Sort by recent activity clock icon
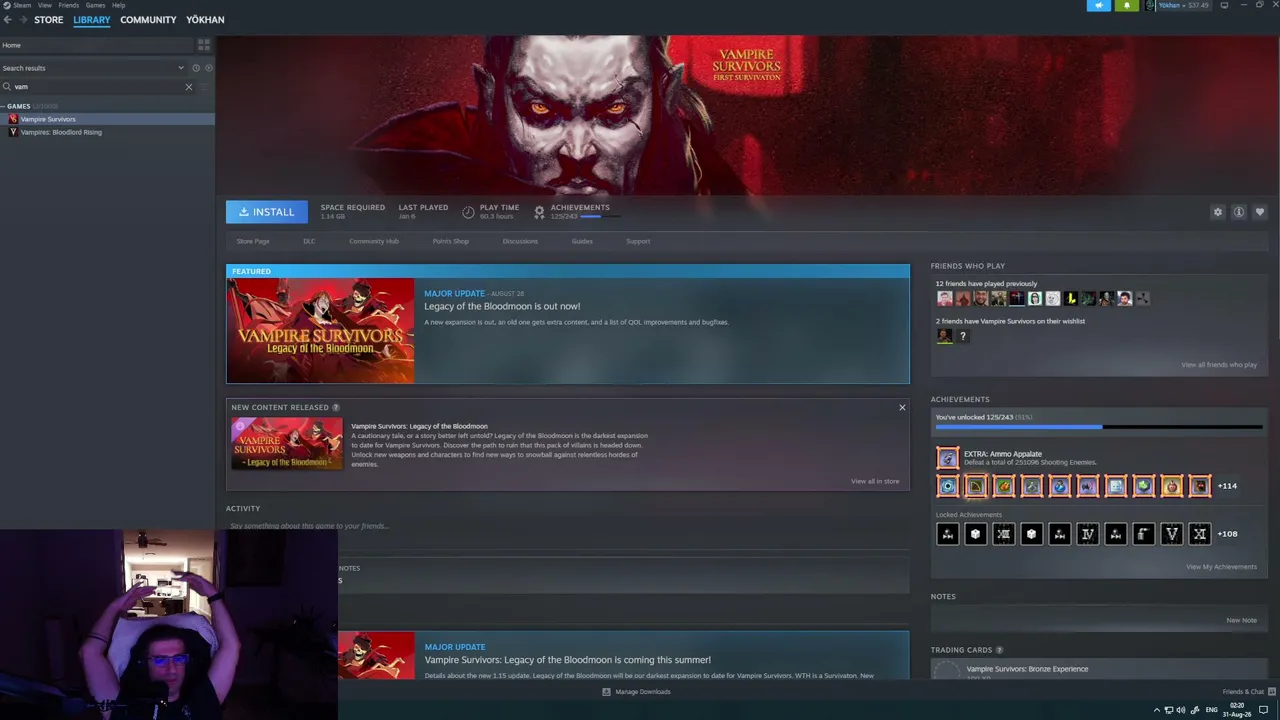Viewport: 1280px width, 720px height. (196, 68)
